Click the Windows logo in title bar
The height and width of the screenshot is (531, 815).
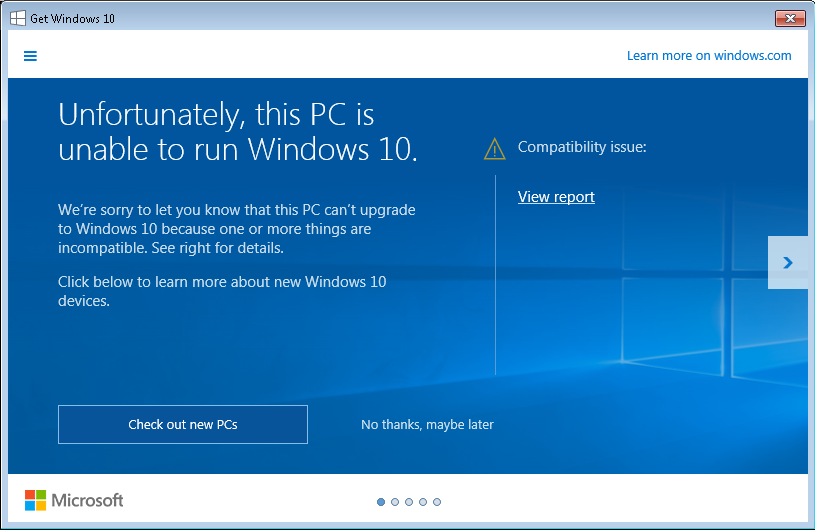point(18,18)
